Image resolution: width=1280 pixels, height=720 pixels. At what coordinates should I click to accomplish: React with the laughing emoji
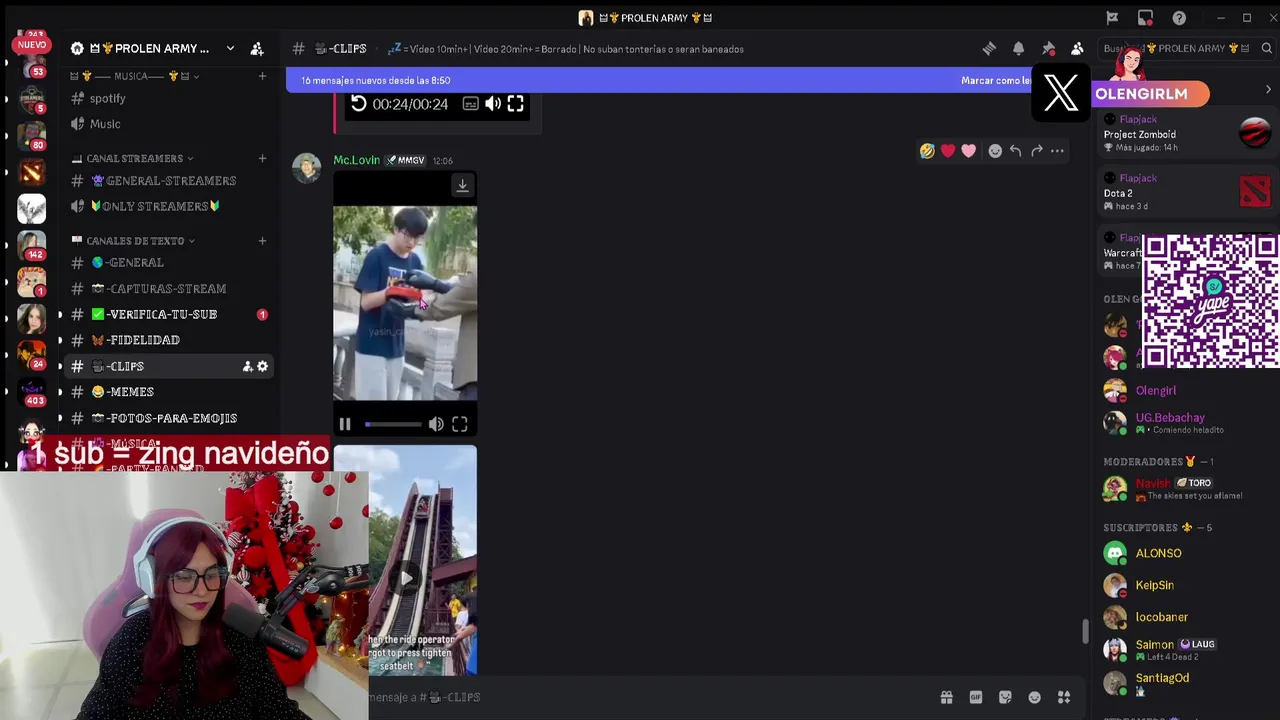point(927,151)
